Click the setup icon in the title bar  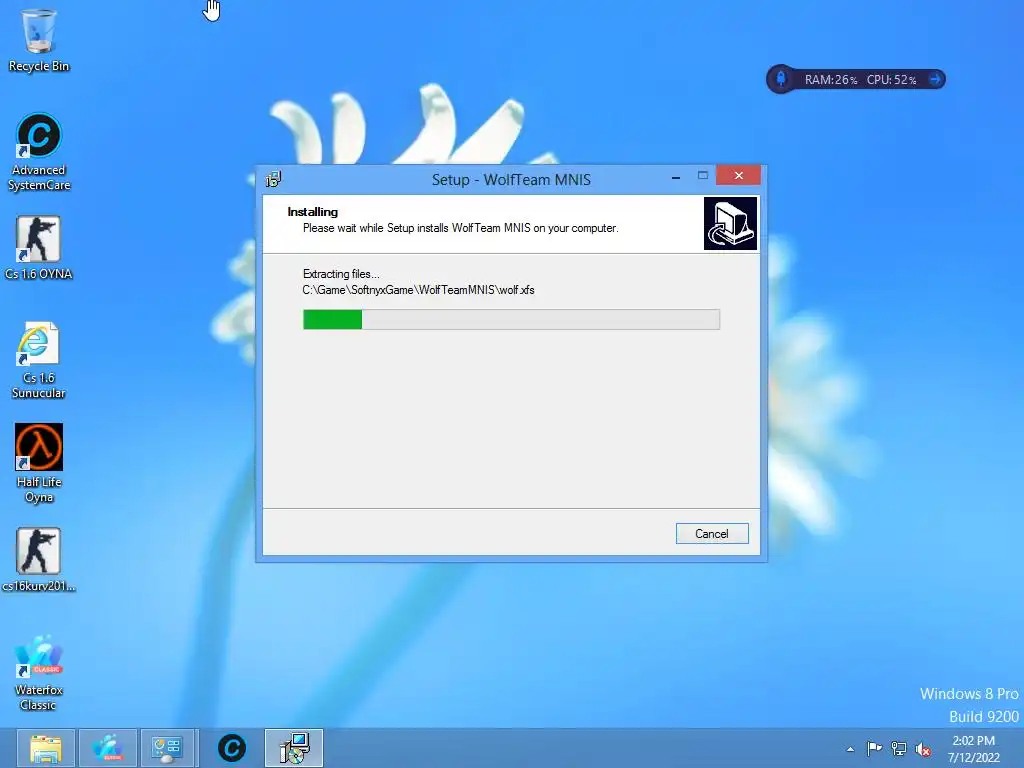[274, 179]
